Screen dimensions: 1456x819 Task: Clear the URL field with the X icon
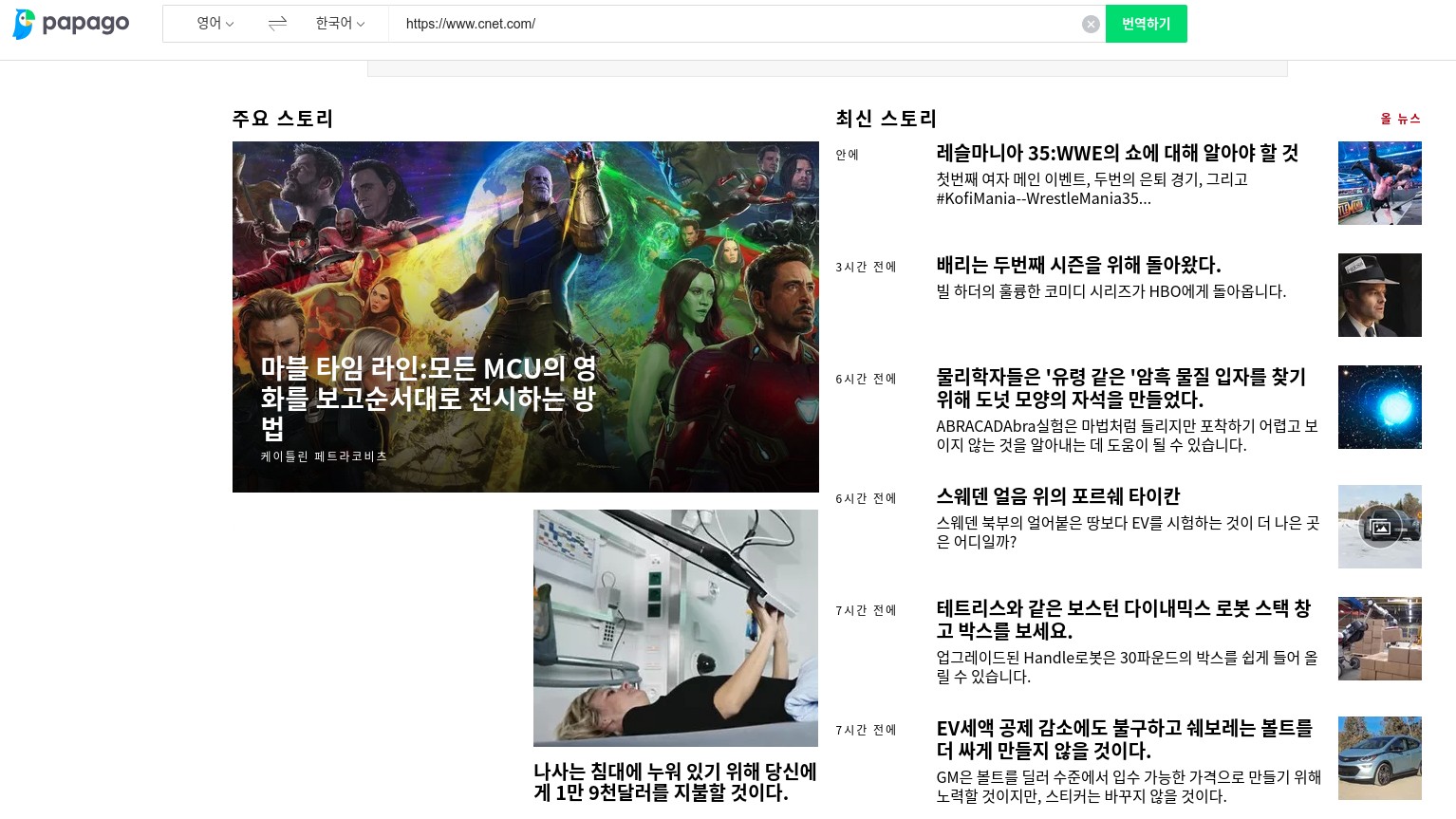tap(1091, 25)
